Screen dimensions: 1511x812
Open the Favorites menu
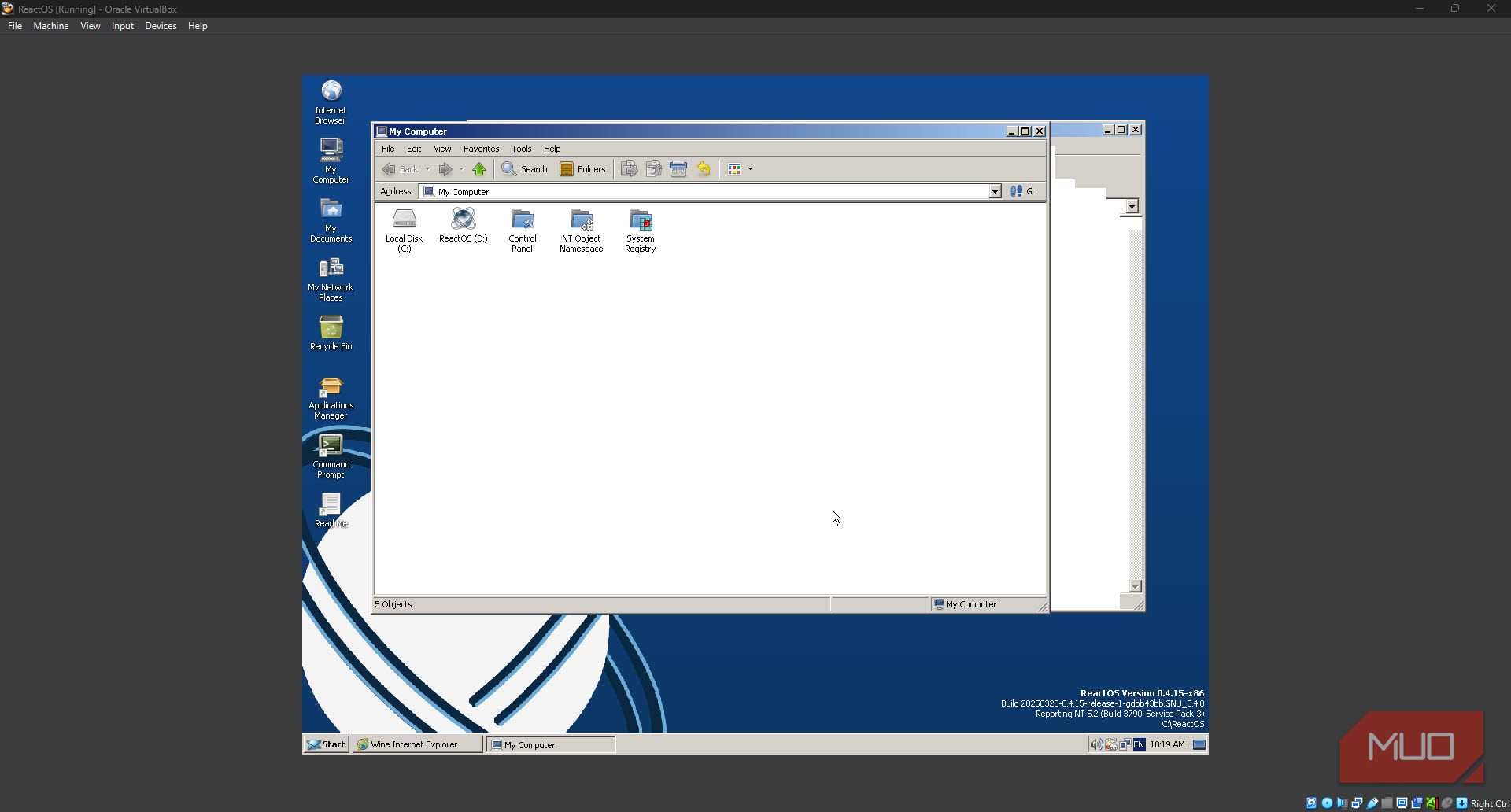pyautogui.click(x=481, y=149)
